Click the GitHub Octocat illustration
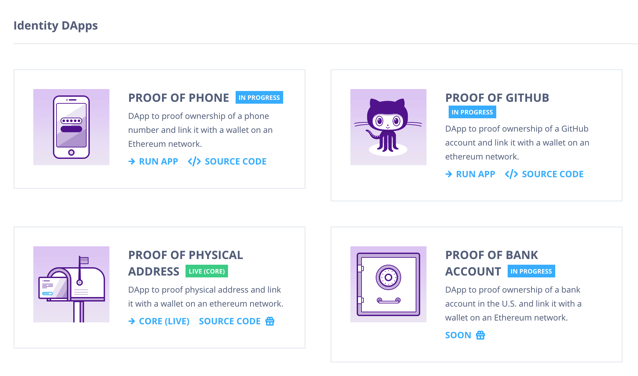Image resolution: width=638 pixels, height=376 pixels. click(388, 127)
